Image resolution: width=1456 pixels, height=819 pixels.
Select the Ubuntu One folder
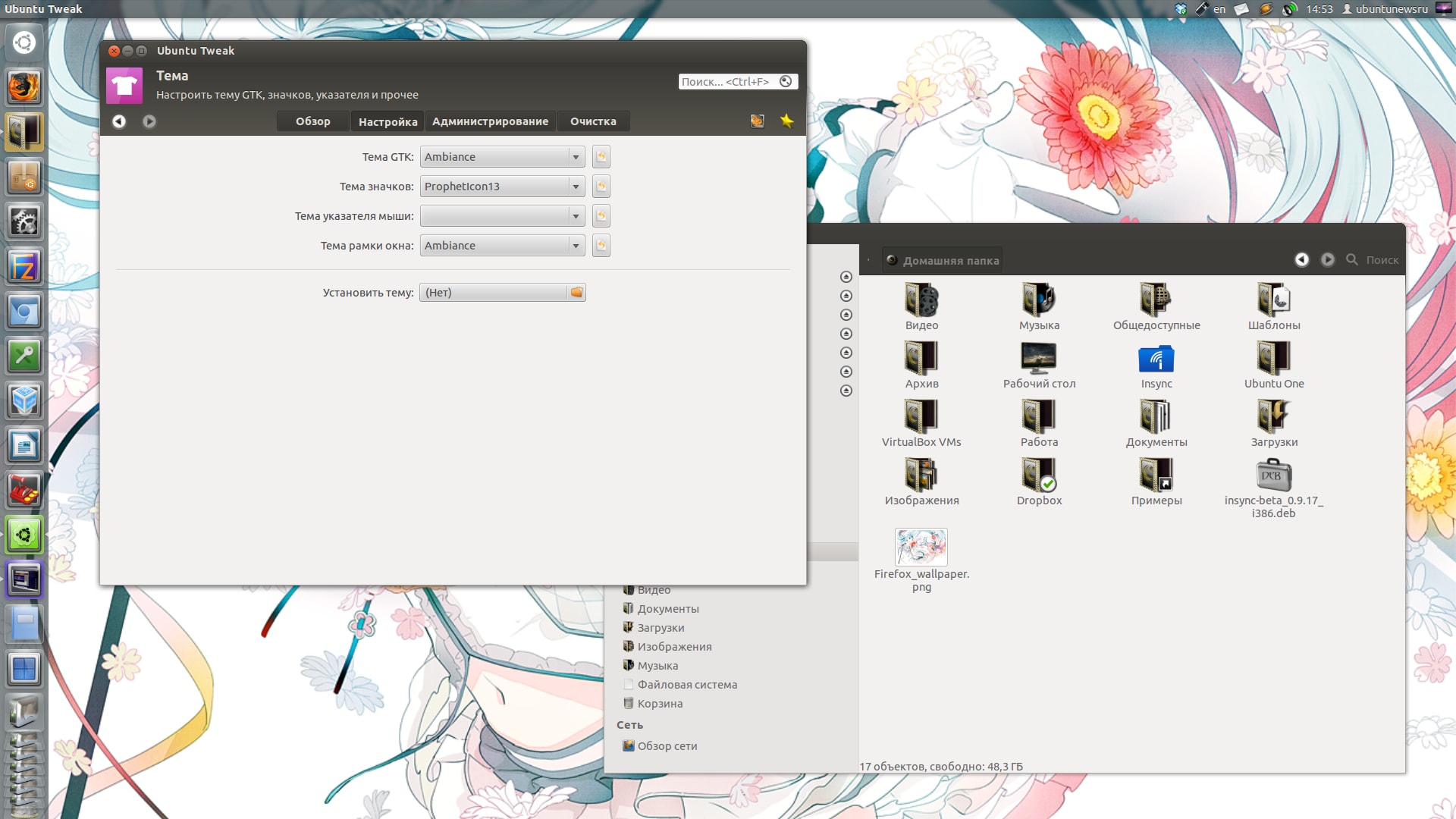click(1274, 364)
